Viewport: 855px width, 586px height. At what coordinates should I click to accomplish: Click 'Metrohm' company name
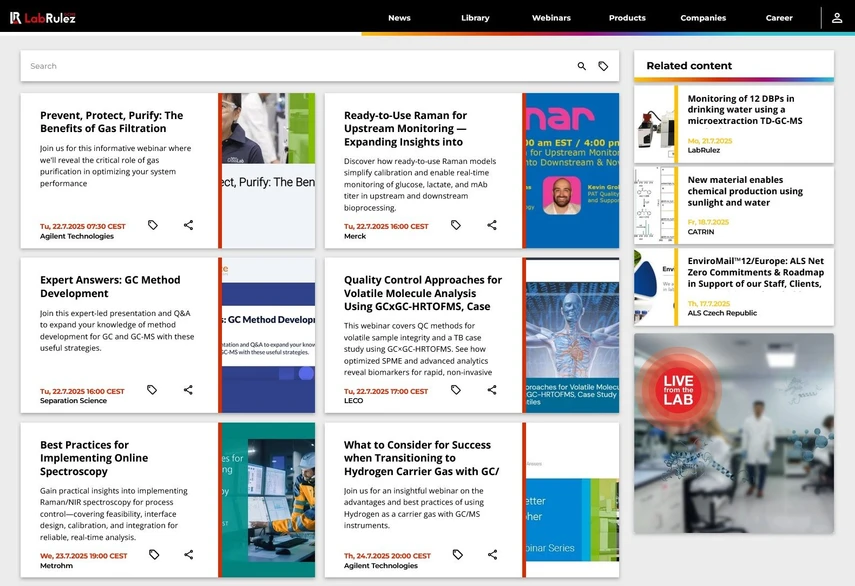tap(56, 565)
